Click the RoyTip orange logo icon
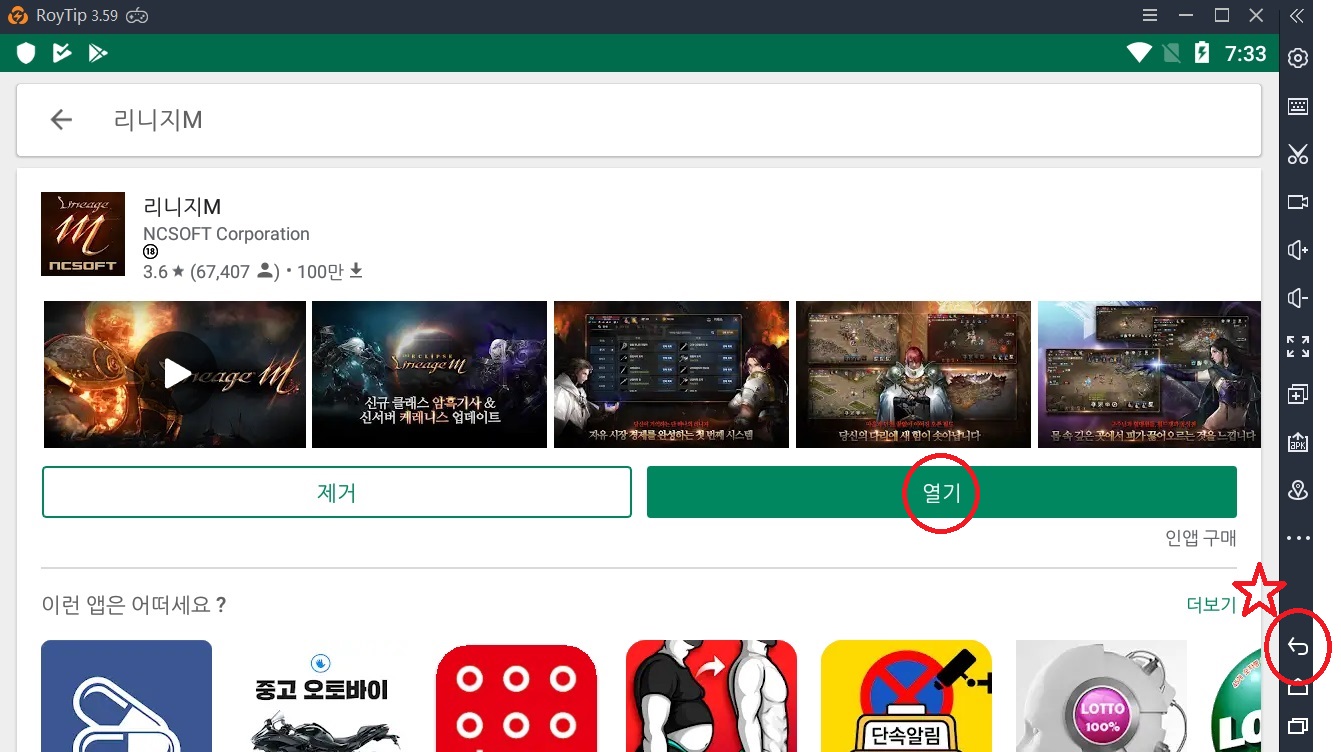Viewport: 1341px width, 752px height. [17, 16]
